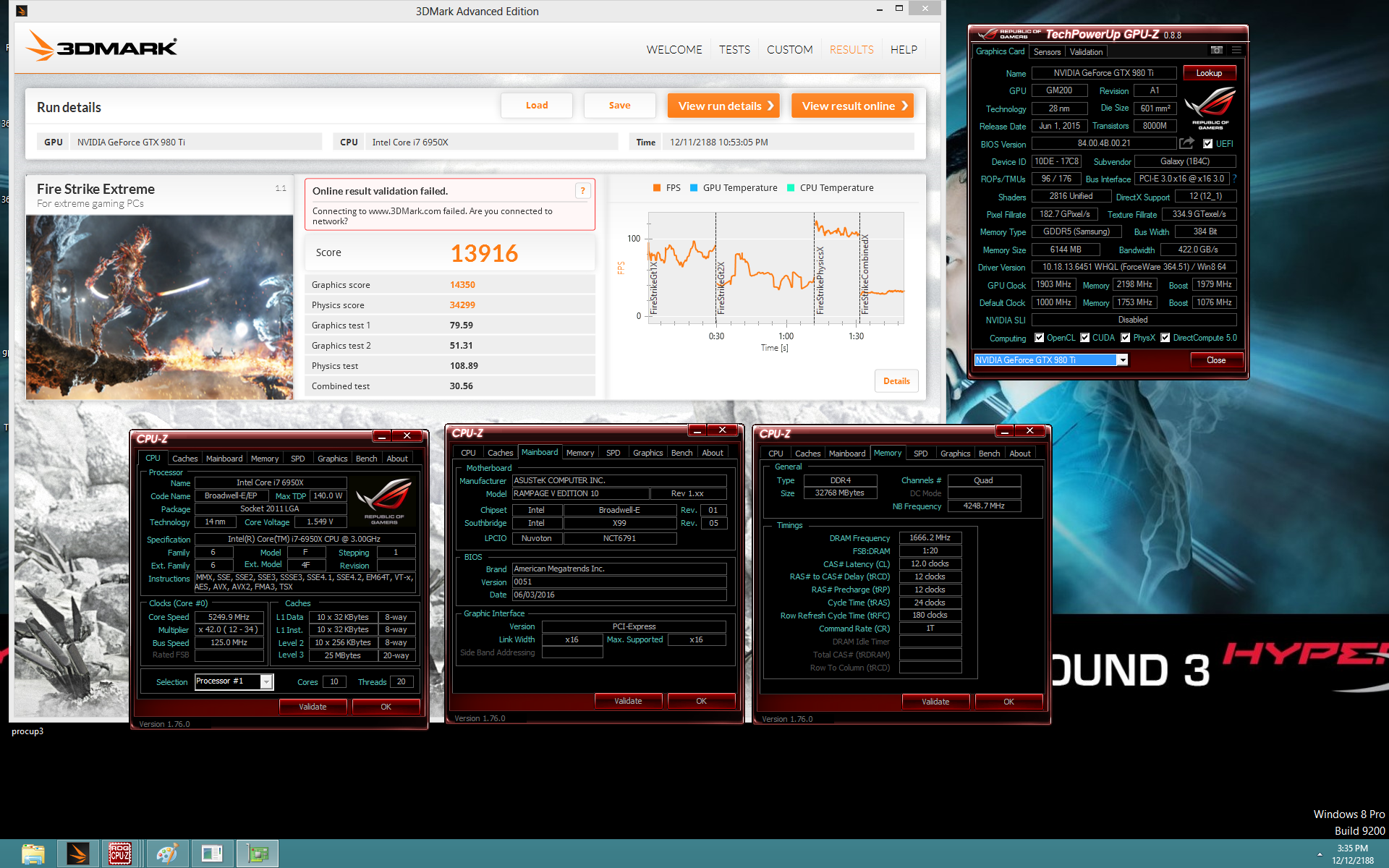Click the 3DMark title bar app icon

click(x=22, y=11)
